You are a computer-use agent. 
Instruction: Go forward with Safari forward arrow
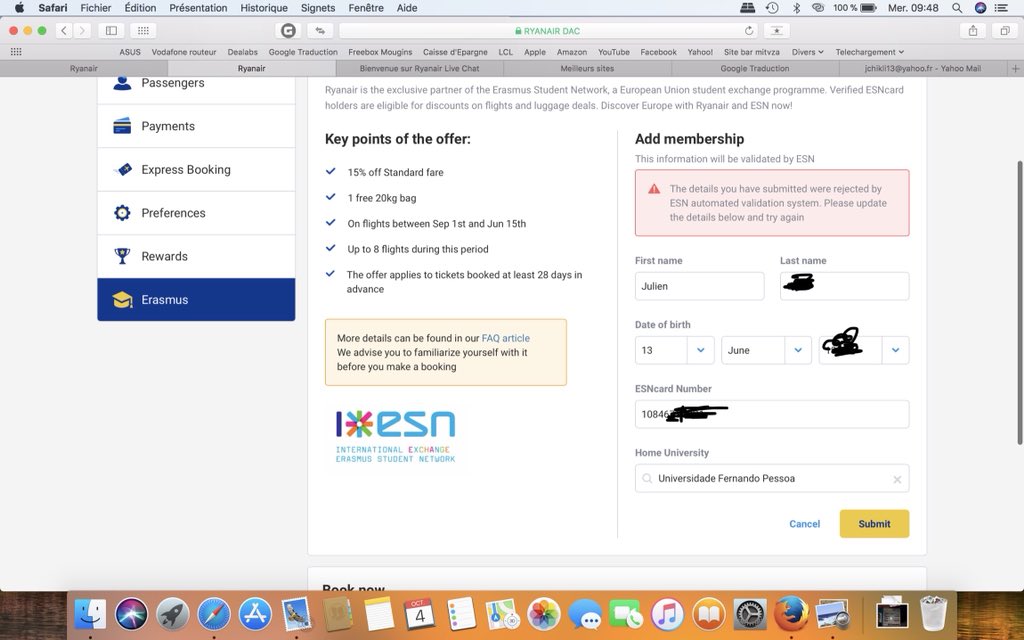(x=82, y=31)
